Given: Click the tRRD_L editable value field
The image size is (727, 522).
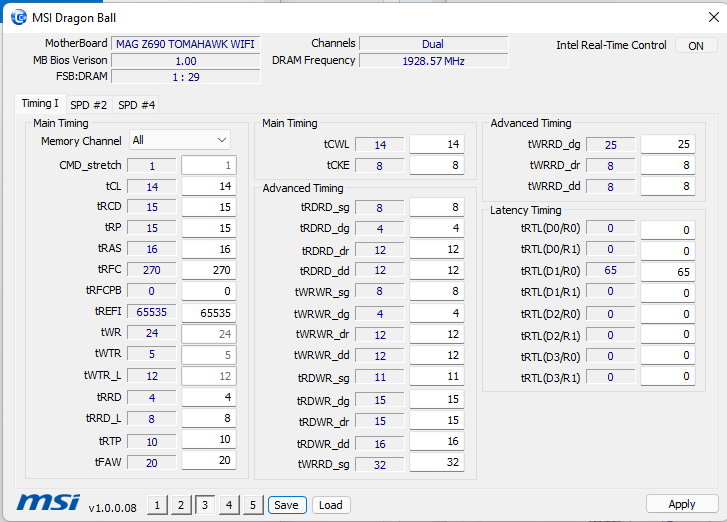Looking at the screenshot, I should [209, 418].
